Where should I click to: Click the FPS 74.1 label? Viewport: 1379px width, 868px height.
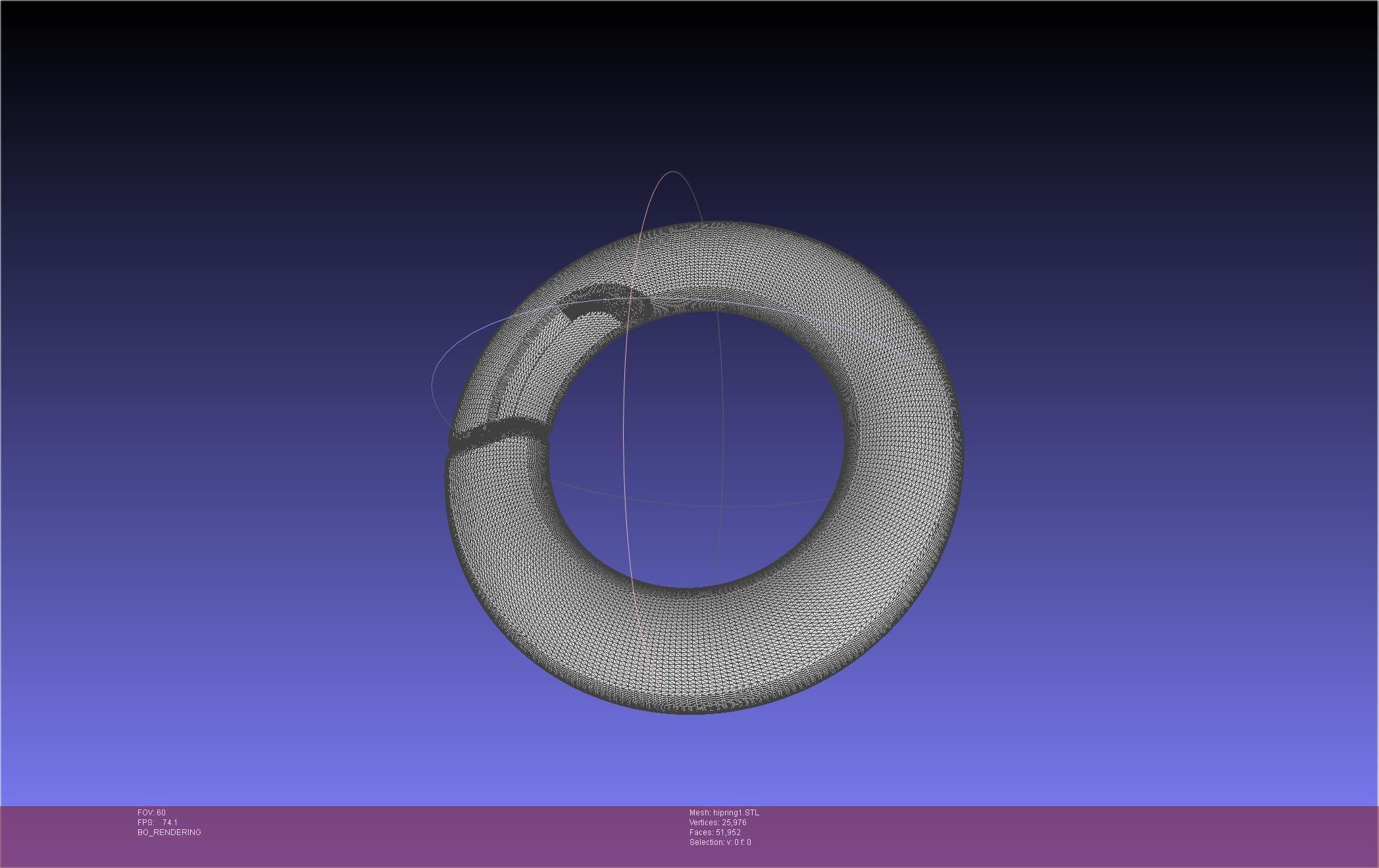(157, 823)
